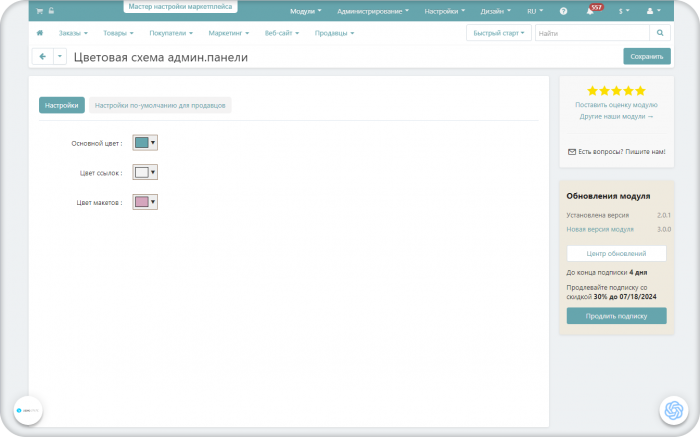Open notifications bell with 557 badge

593,10
